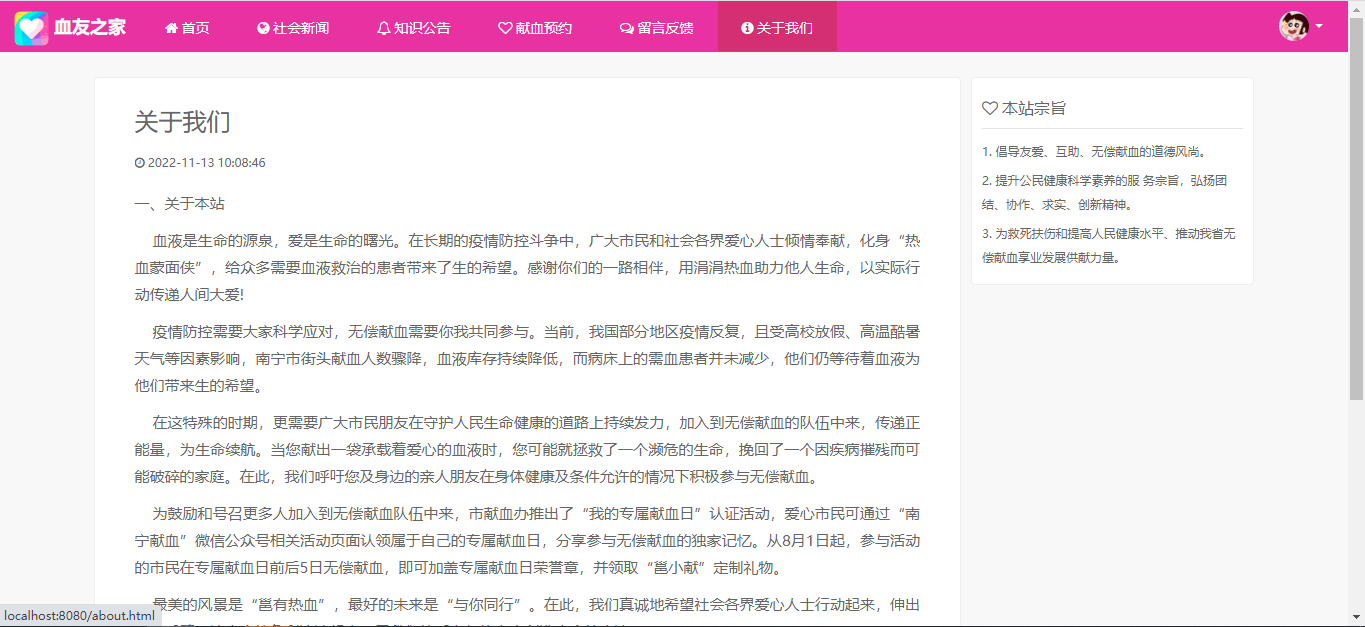Click the 血友之家 heart logo icon

coord(31,28)
